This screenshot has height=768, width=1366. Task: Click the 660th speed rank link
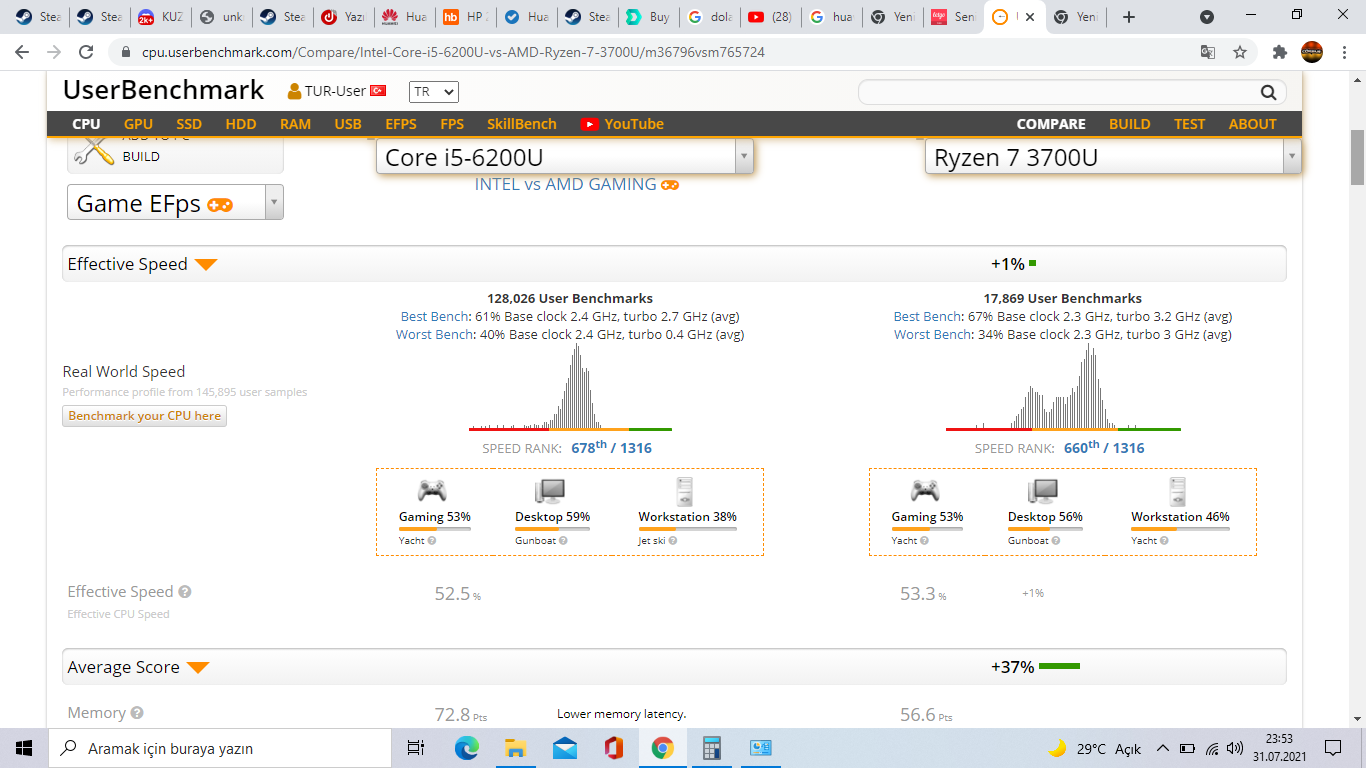click(1104, 447)
